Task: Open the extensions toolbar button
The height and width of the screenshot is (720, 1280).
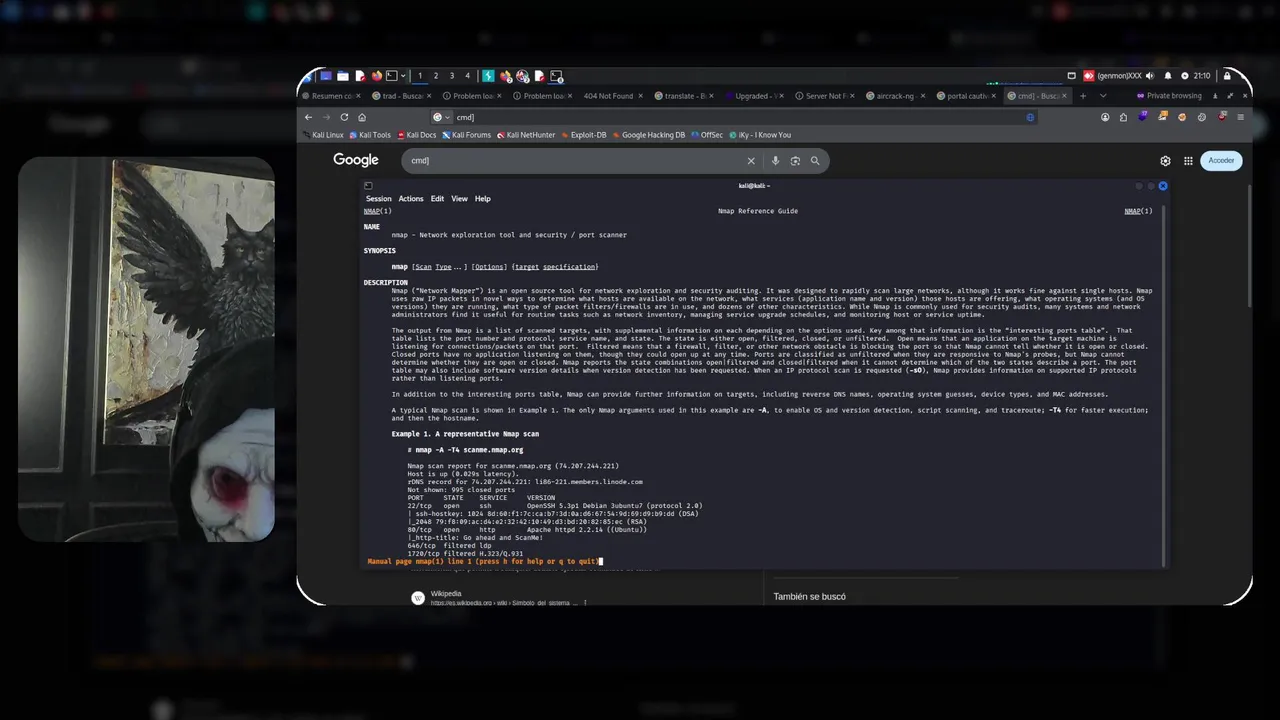Action: tap(1123, 117)
